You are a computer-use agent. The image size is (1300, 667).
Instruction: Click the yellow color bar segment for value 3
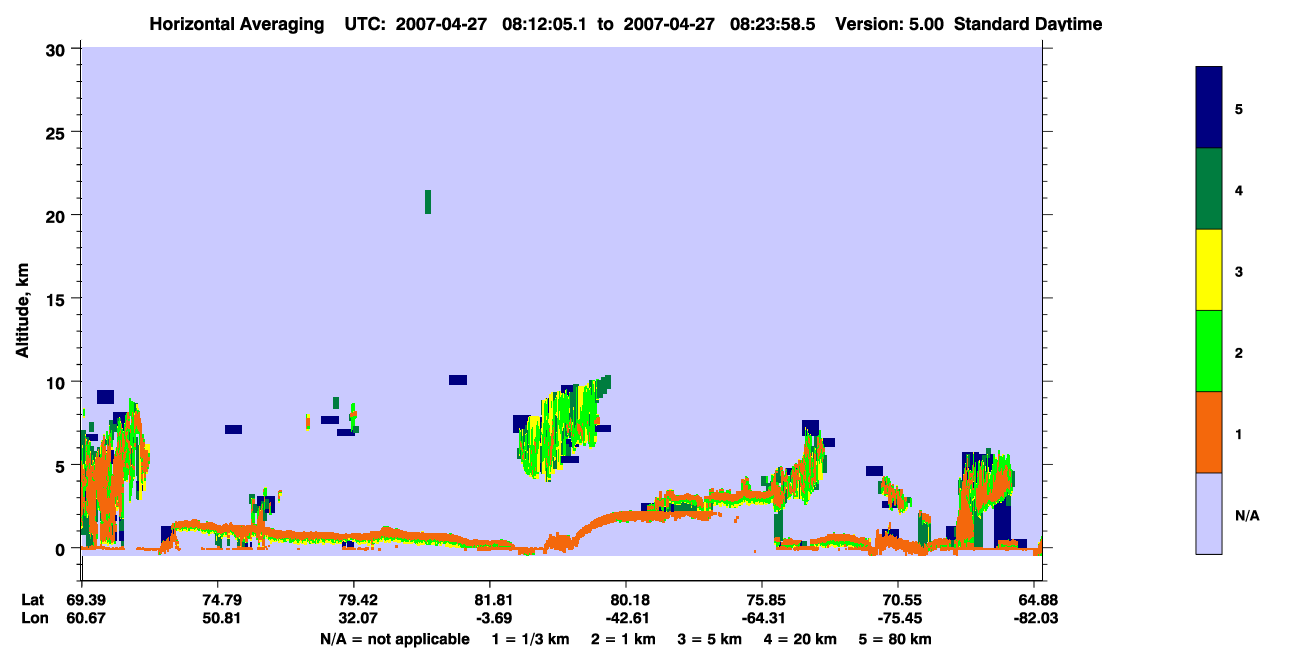click(x=1209, y=270)
